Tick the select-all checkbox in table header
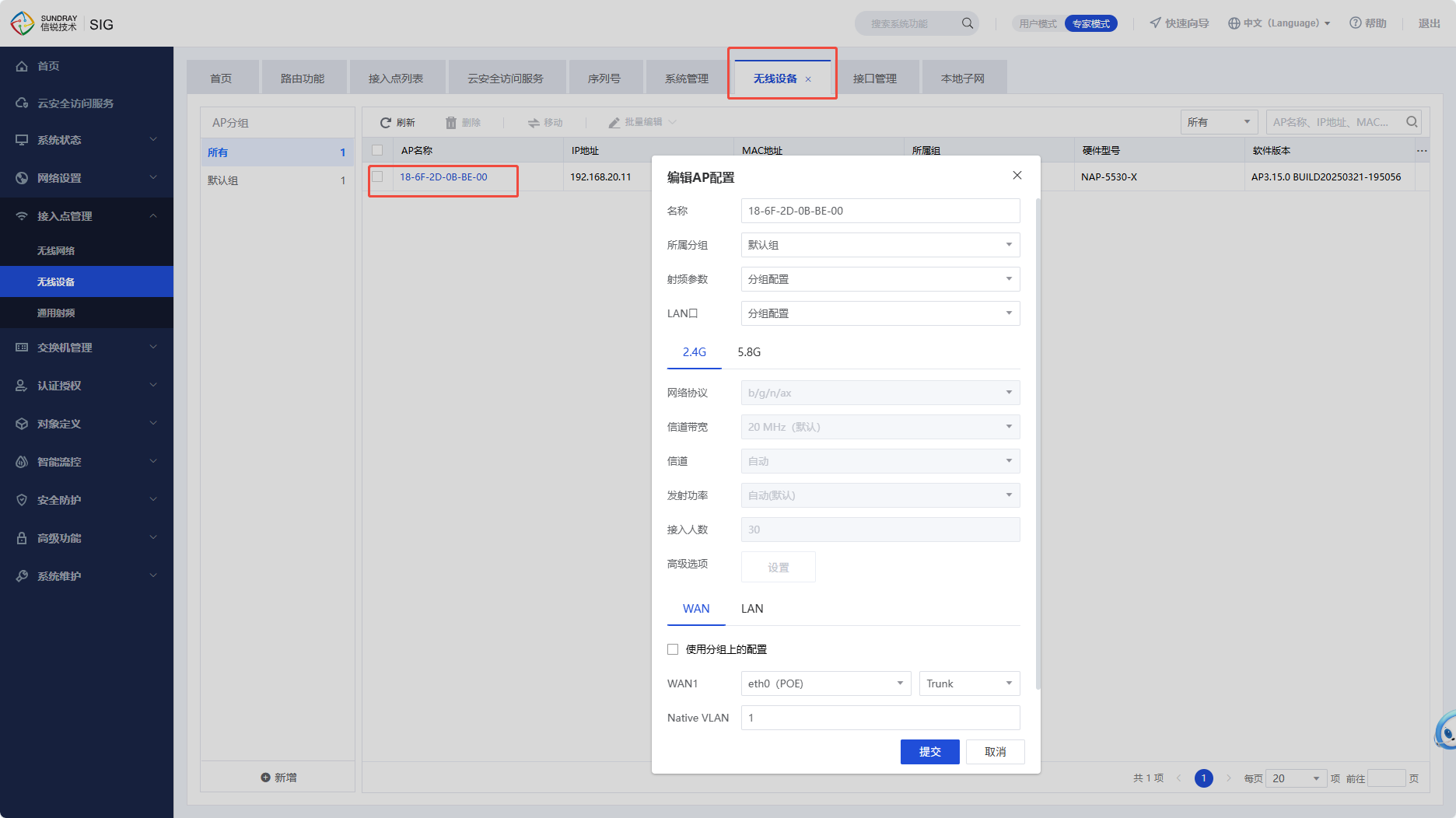The width and height of the screenshot is (1456, 818). click(x=377, y=150)
